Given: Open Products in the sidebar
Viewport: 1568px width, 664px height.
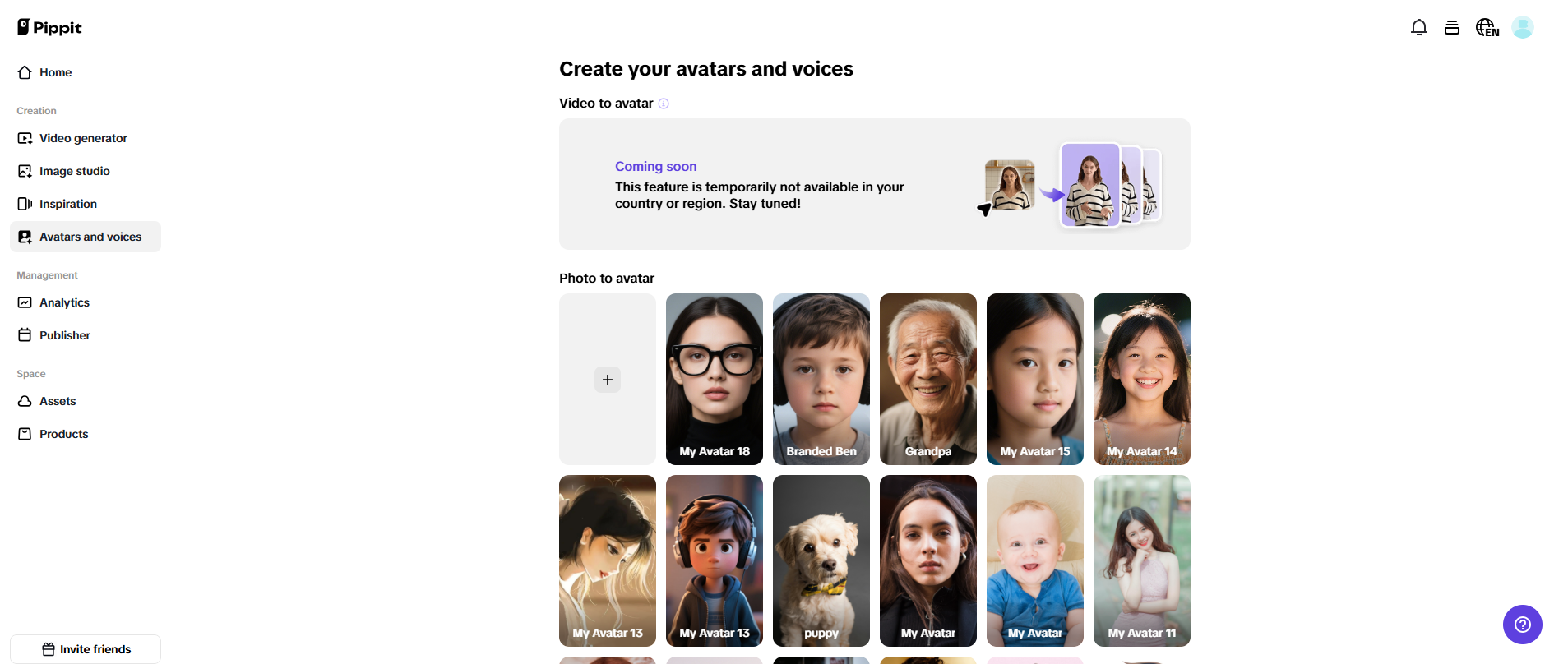Looking at the screenshot, I should click(x=63, y=434).
